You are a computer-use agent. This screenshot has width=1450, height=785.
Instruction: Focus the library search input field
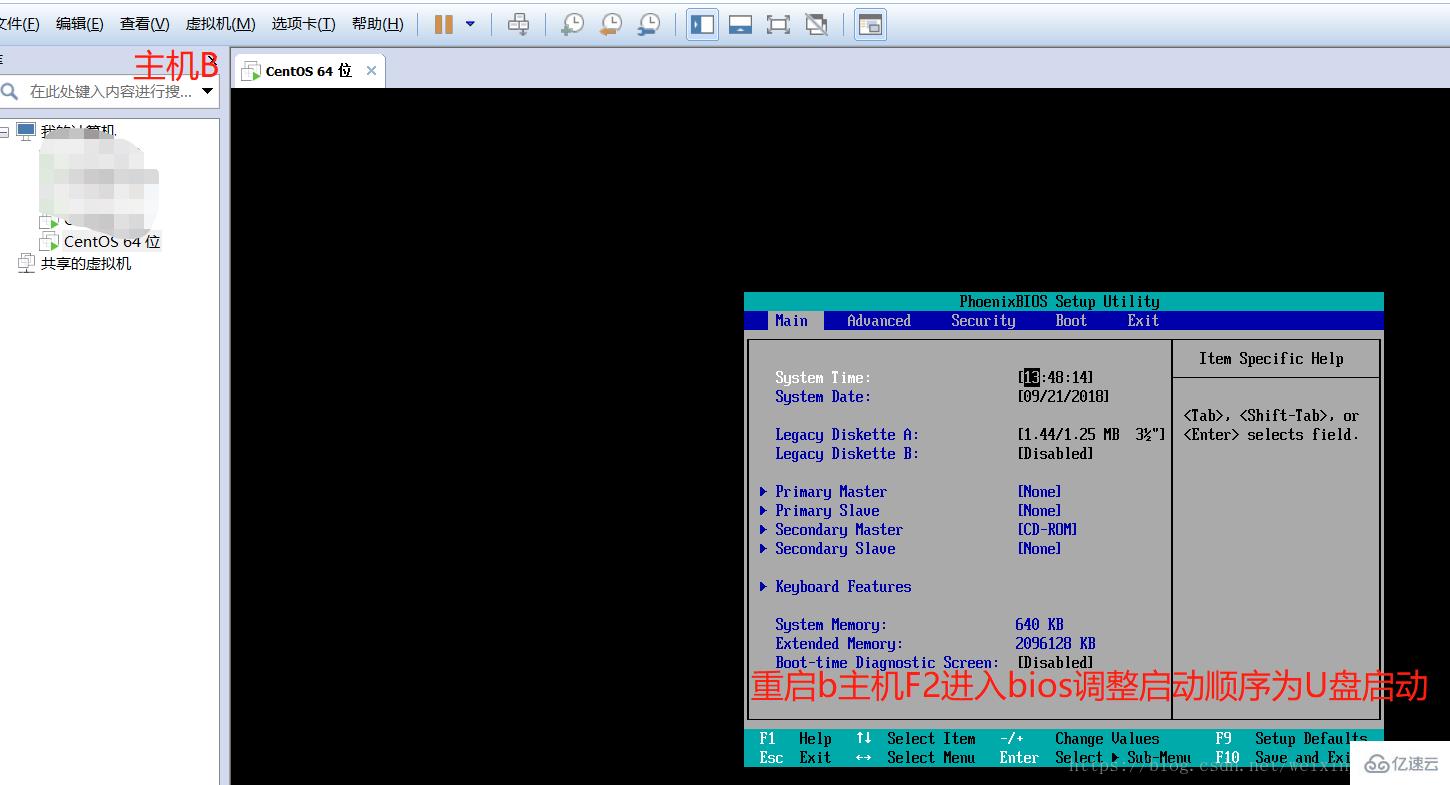[x=110, y=91]
